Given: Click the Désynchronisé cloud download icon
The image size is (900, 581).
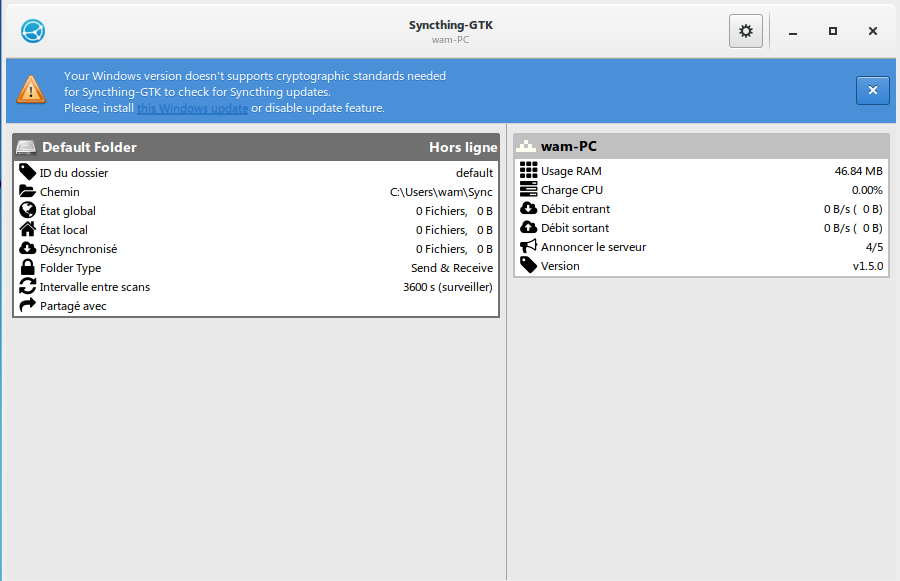Looking at the screenshot, I should 28,249.
